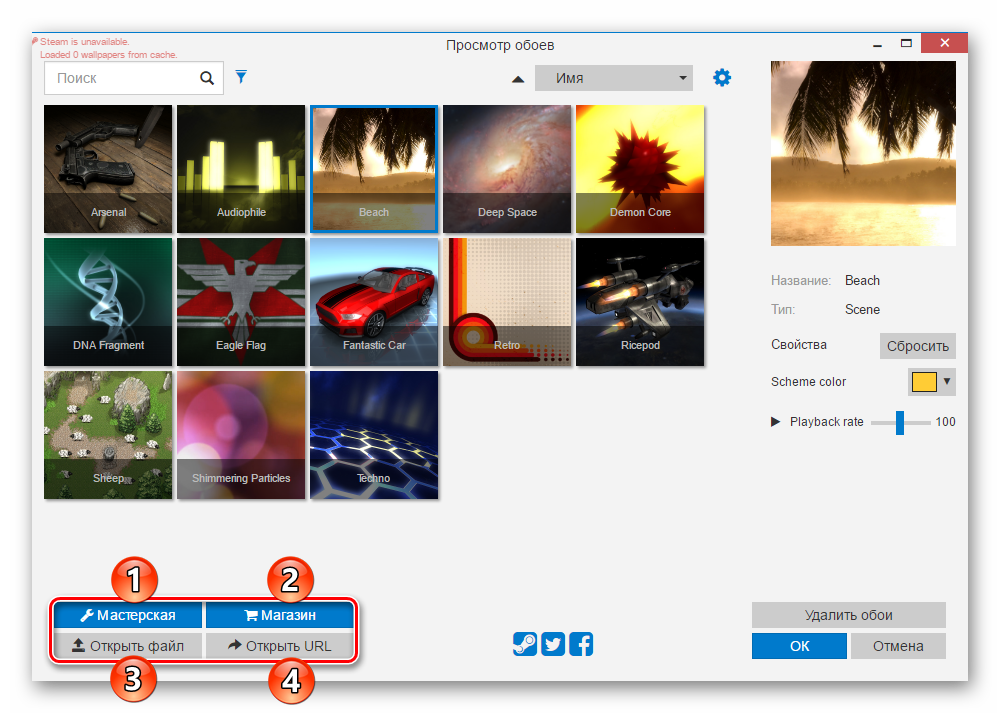Click the Playback rate slider handle
1000x713 pixels.
[x=900, y=422]
